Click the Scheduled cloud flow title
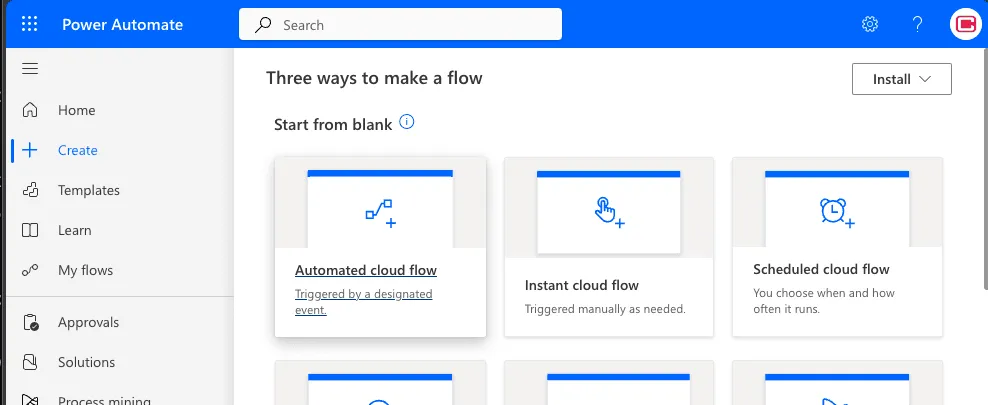 (x=821, y=270)
